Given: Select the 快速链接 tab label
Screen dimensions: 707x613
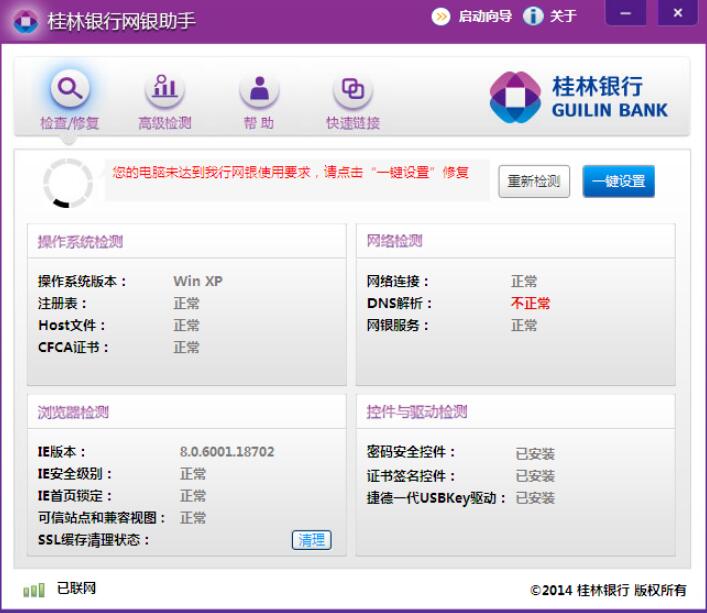Looking at the screenshot, I should [x=353, y=123].
